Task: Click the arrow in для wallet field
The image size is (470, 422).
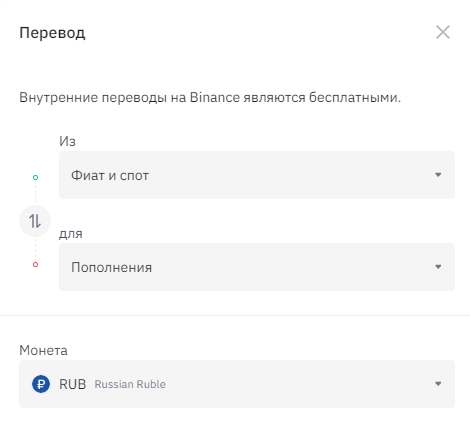Action: coord(438,267)
